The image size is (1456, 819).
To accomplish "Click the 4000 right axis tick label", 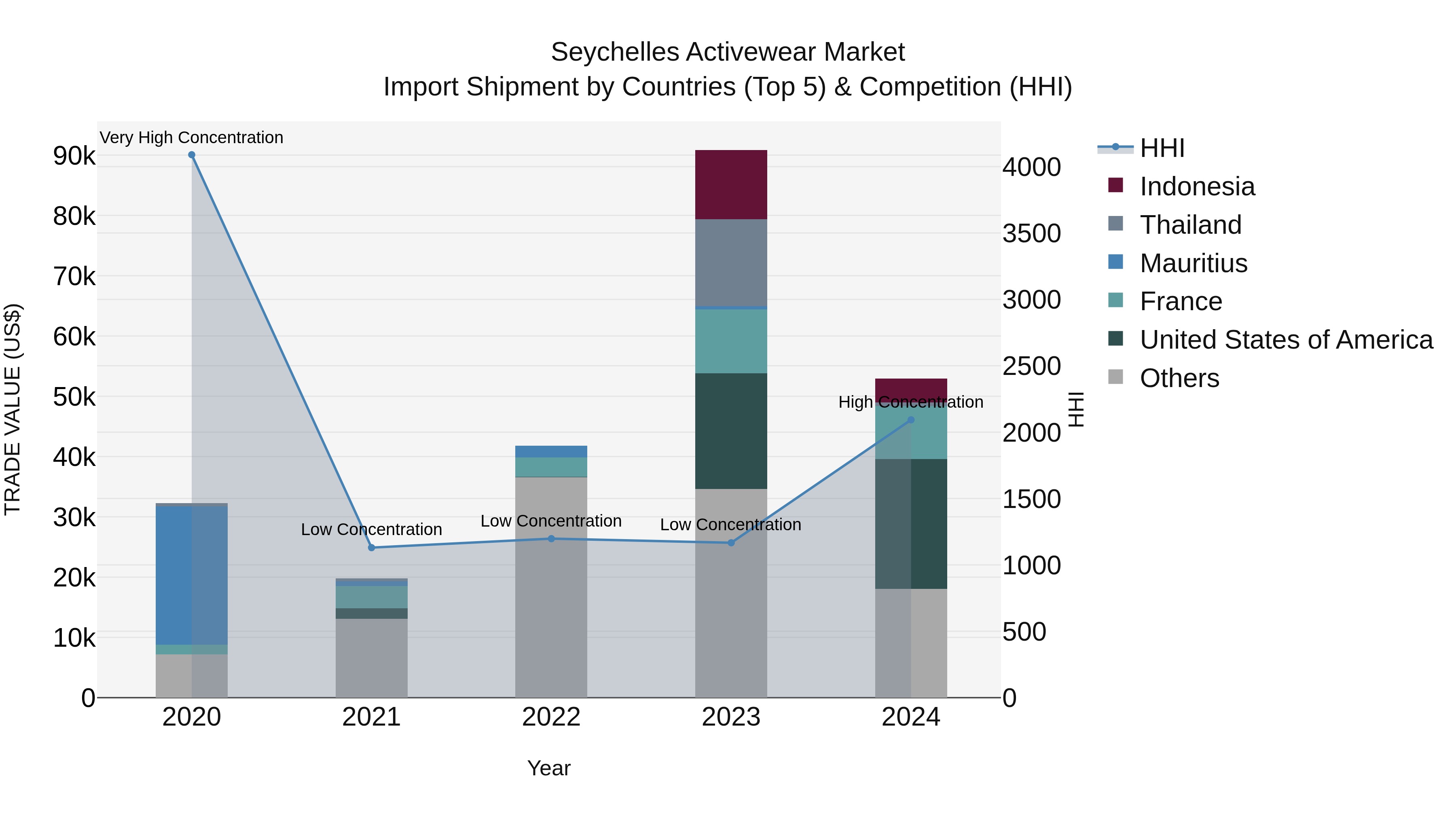I will point(1031,167).
